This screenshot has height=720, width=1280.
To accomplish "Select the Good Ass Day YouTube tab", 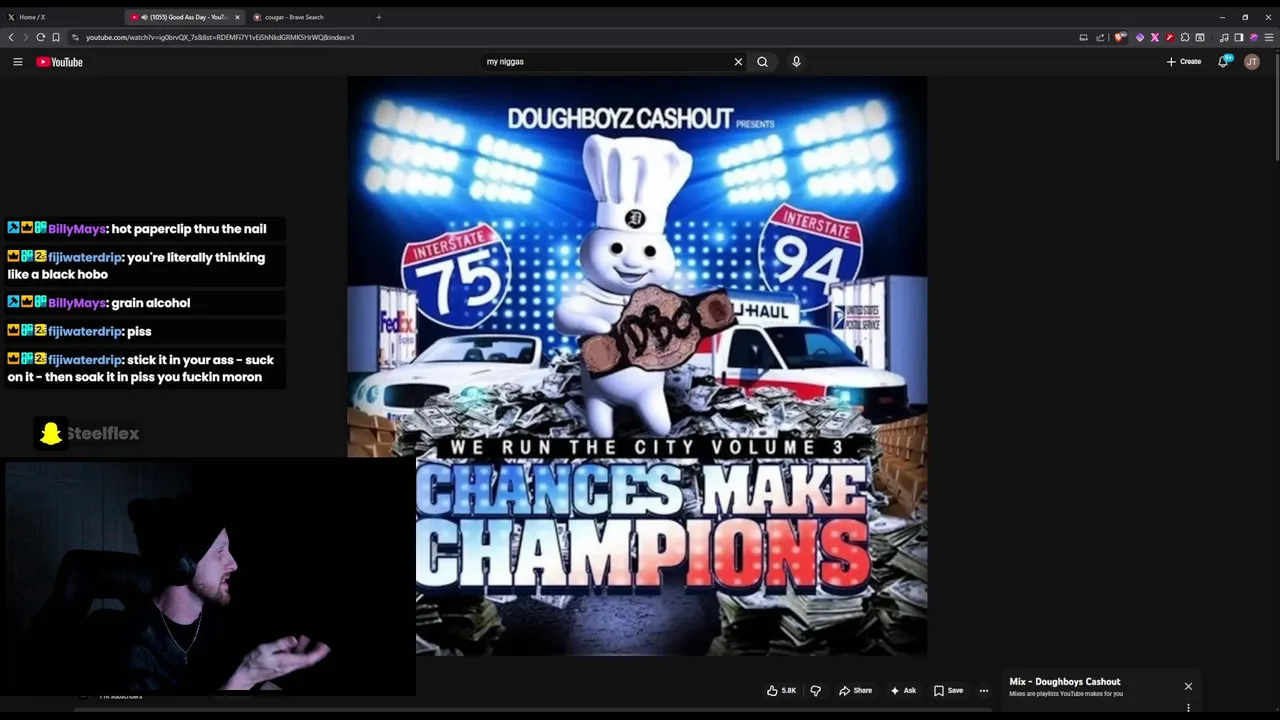I will (185, 17).
